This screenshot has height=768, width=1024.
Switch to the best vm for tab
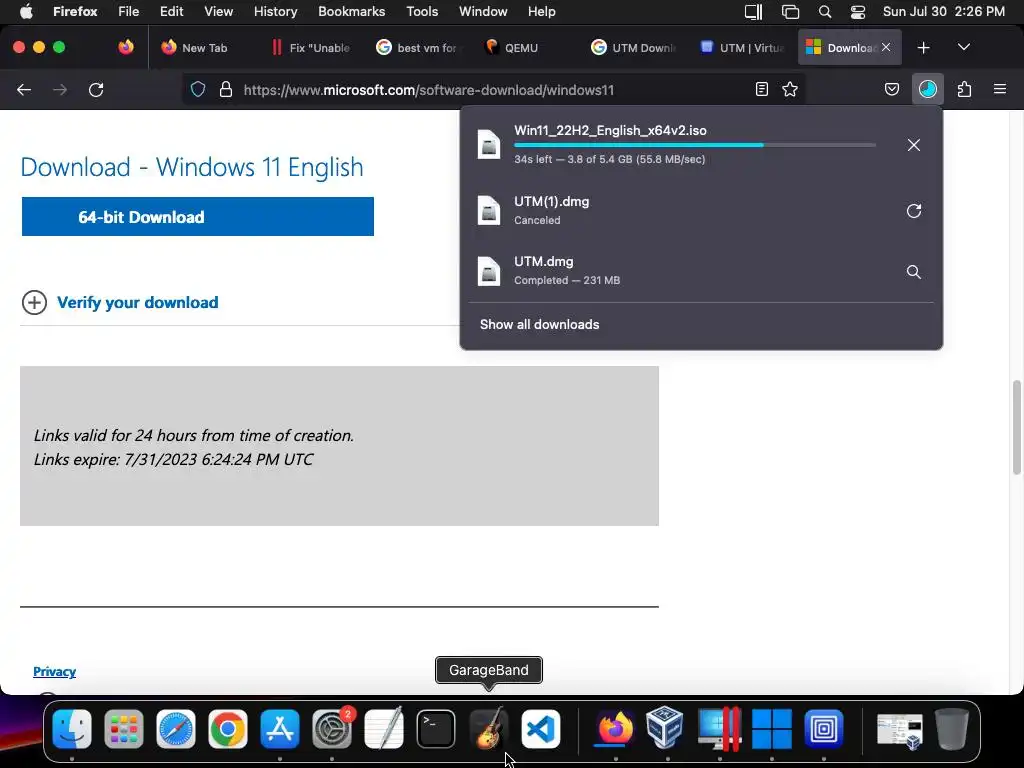[x=418, y=48]
